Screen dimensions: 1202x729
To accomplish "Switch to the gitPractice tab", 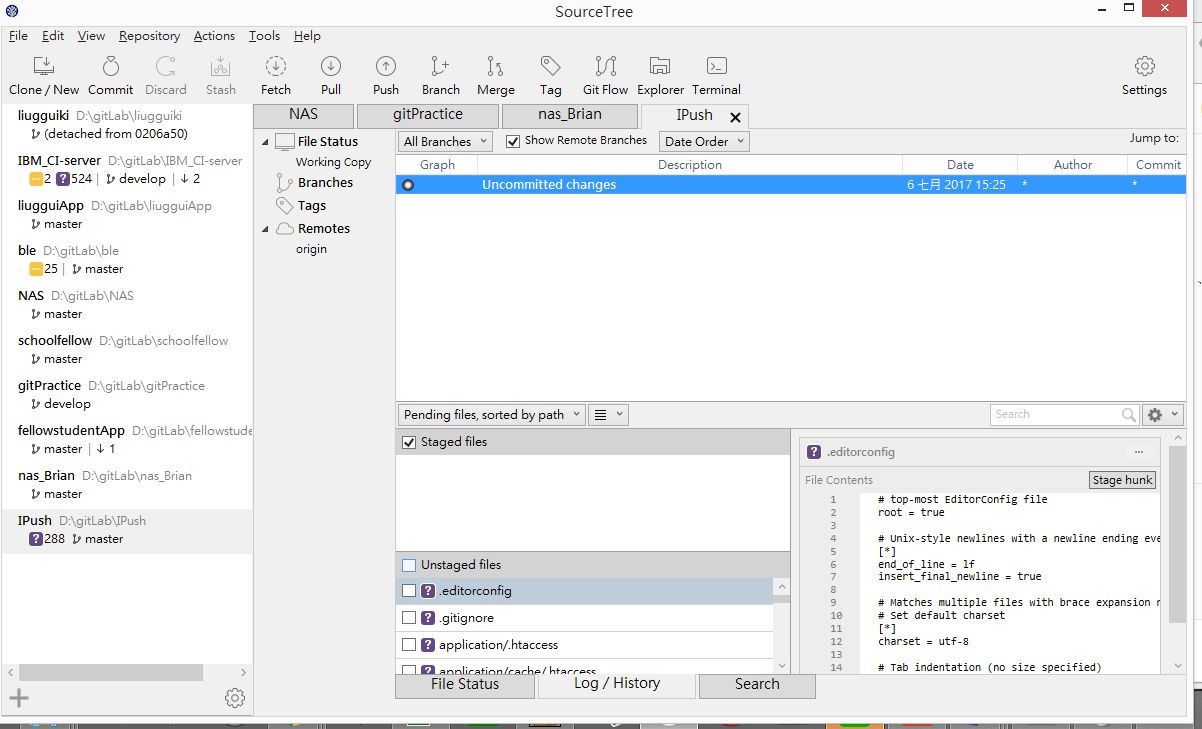I will [427, 115].
